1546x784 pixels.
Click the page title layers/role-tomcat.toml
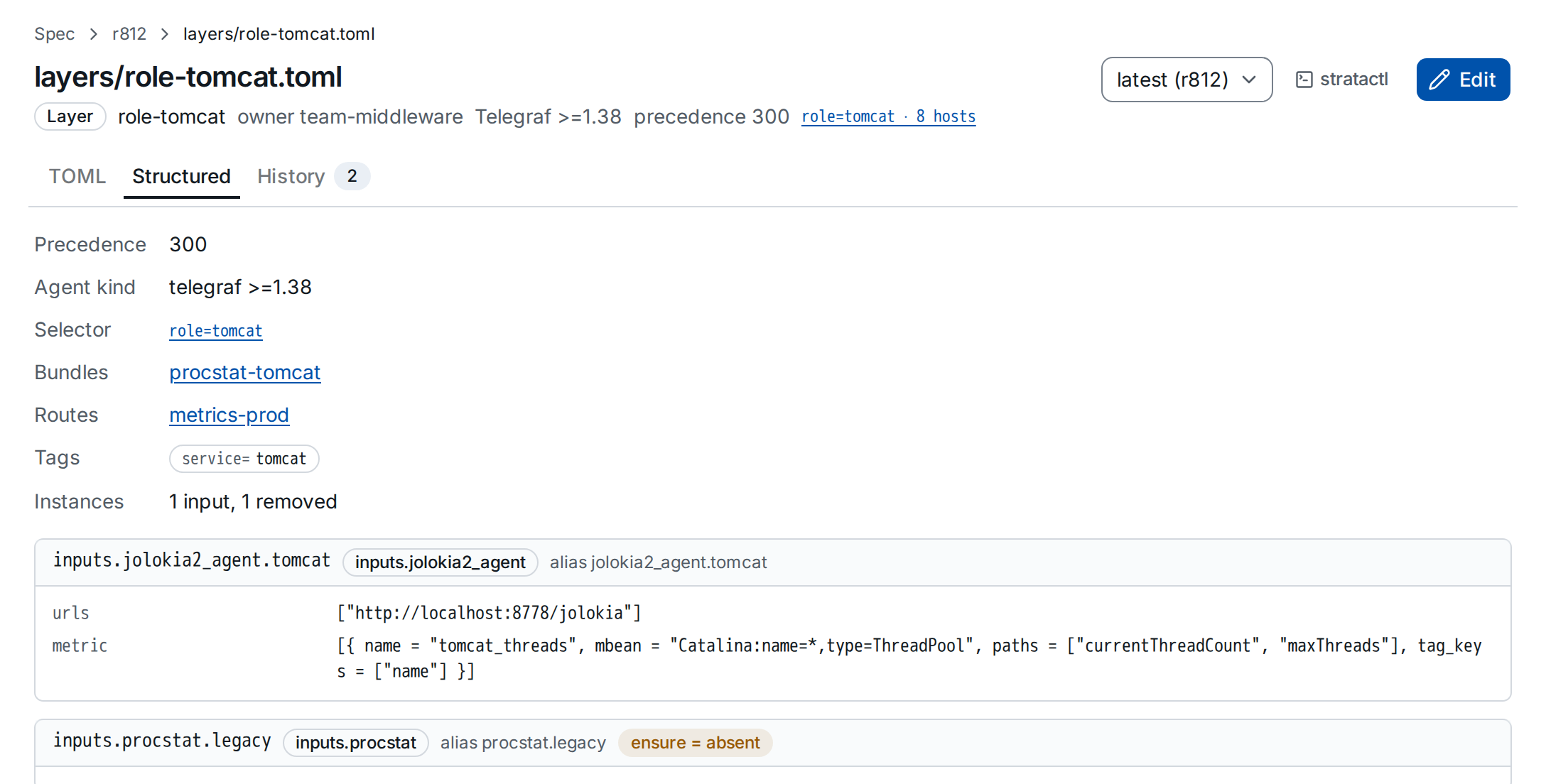point(188,77)
